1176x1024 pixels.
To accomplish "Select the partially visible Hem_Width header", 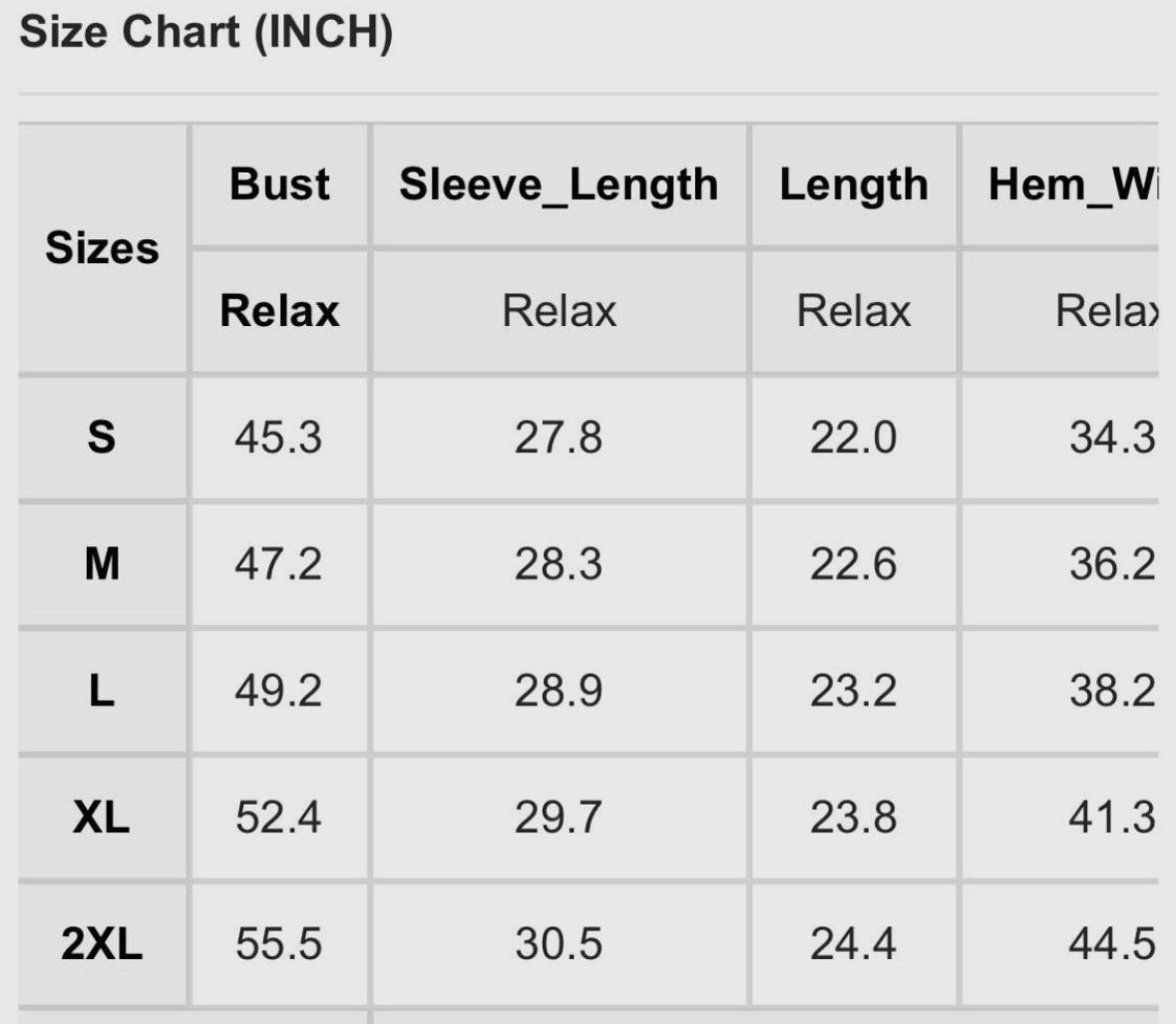I will pos(1073,185).
